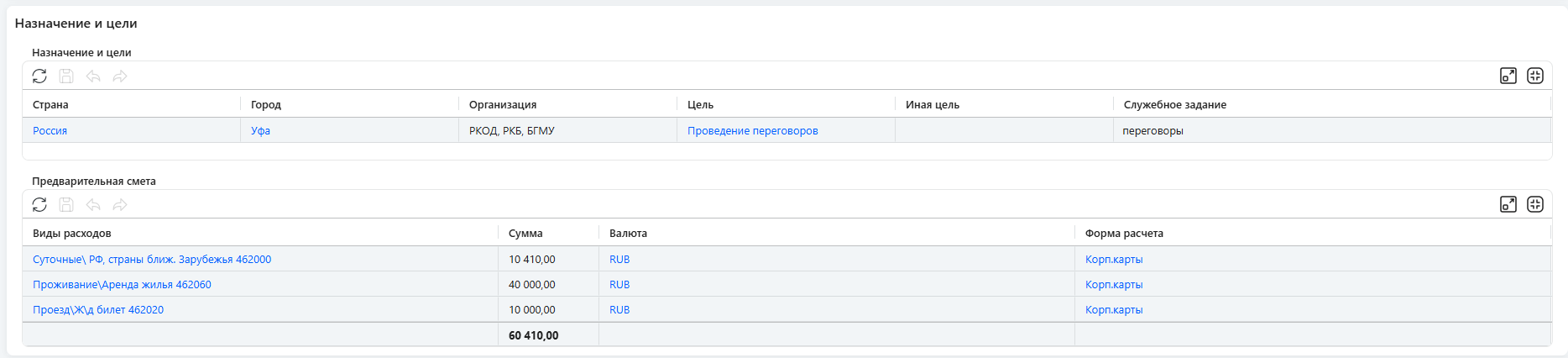Viewport: 1568px width, 358px height.
Task: Undo in the Назначение и цели toolbar
Action: click(93, 76)
